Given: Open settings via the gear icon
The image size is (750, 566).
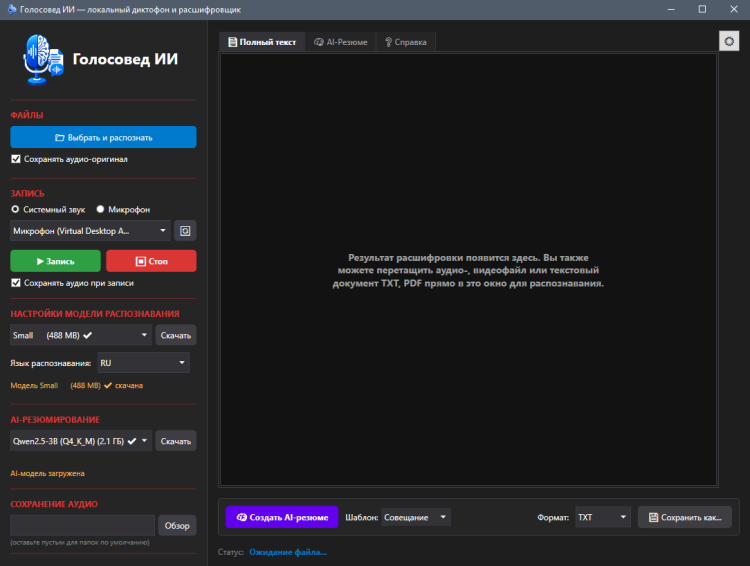Looking at the screenshot, I should click(728, 41).
